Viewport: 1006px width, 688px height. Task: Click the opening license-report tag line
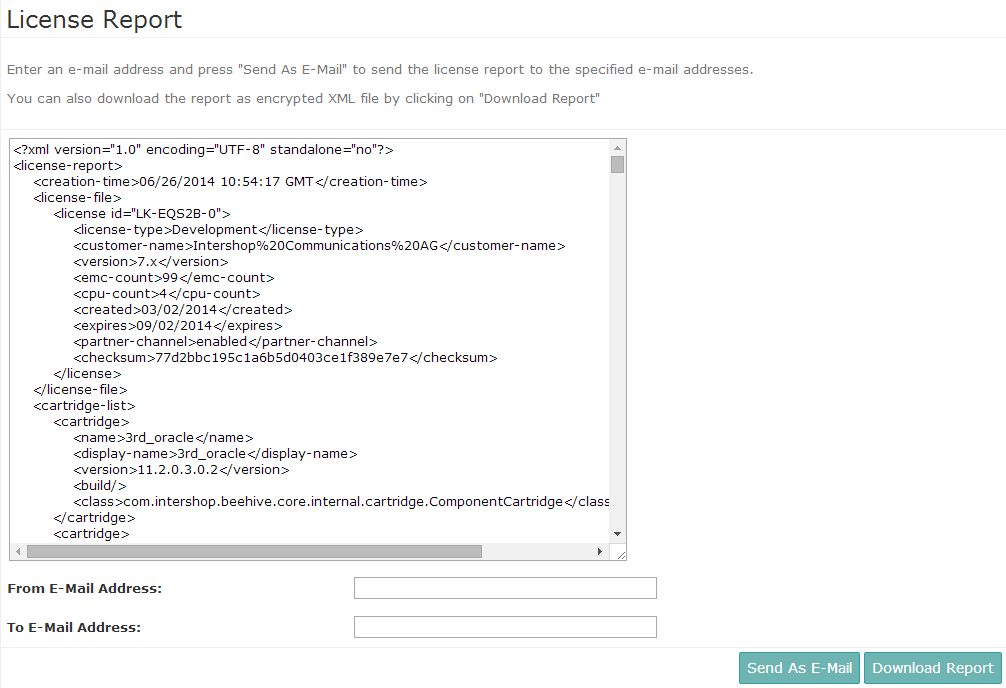coord(67,166)
